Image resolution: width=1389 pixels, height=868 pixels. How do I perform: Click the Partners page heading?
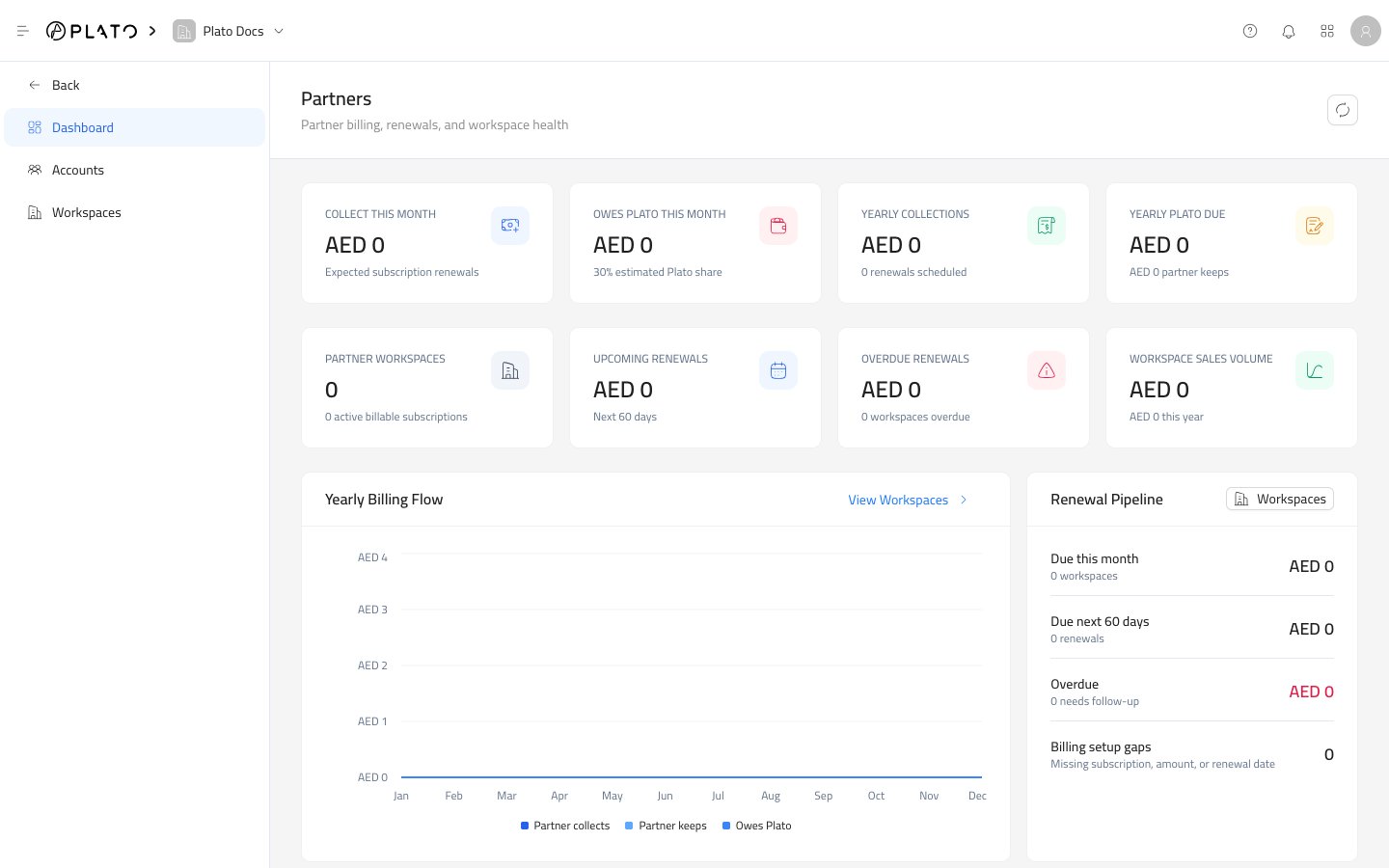pyautogui.click(x=336, y=98)
